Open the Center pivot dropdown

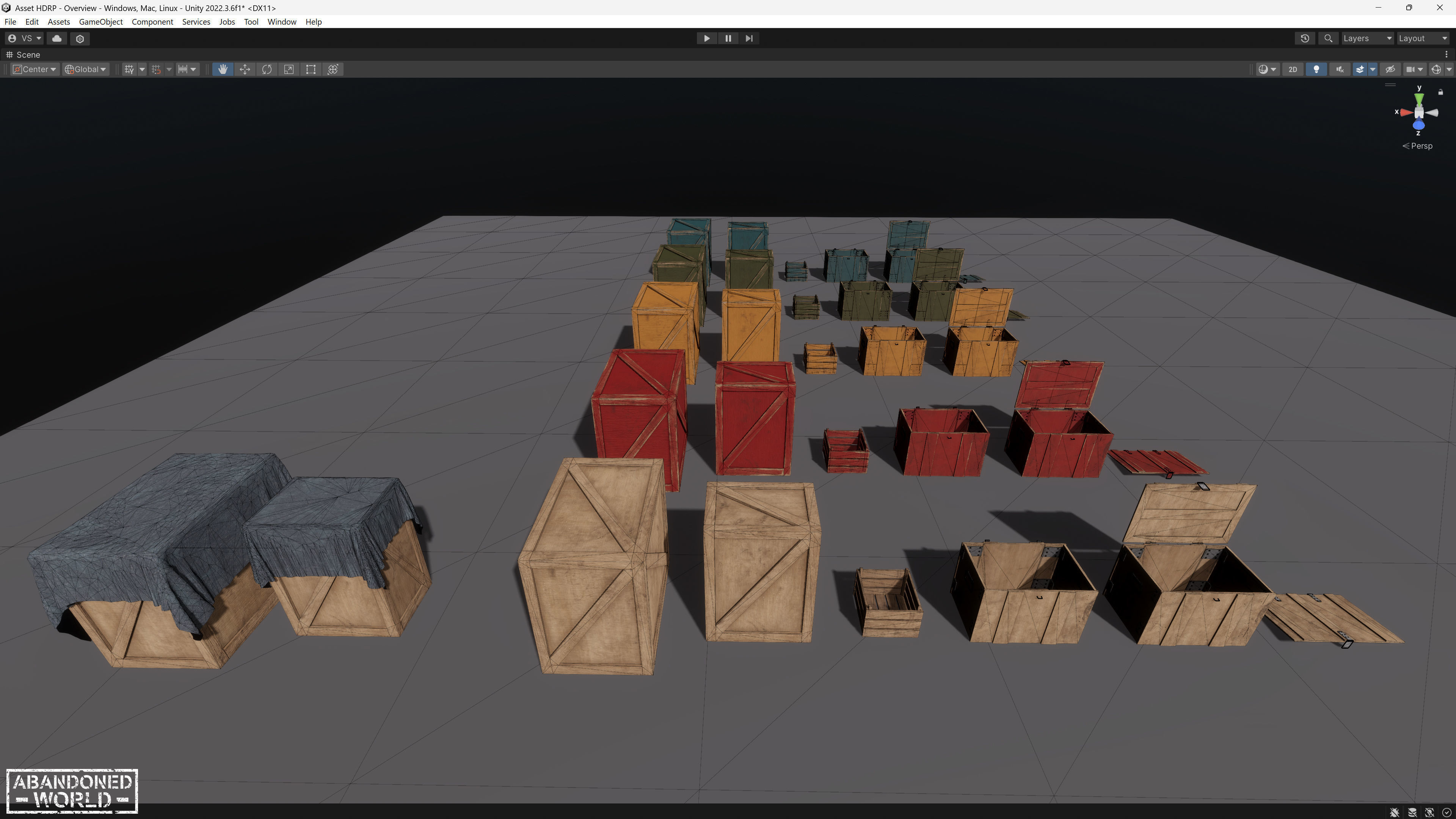pos(35,69)
